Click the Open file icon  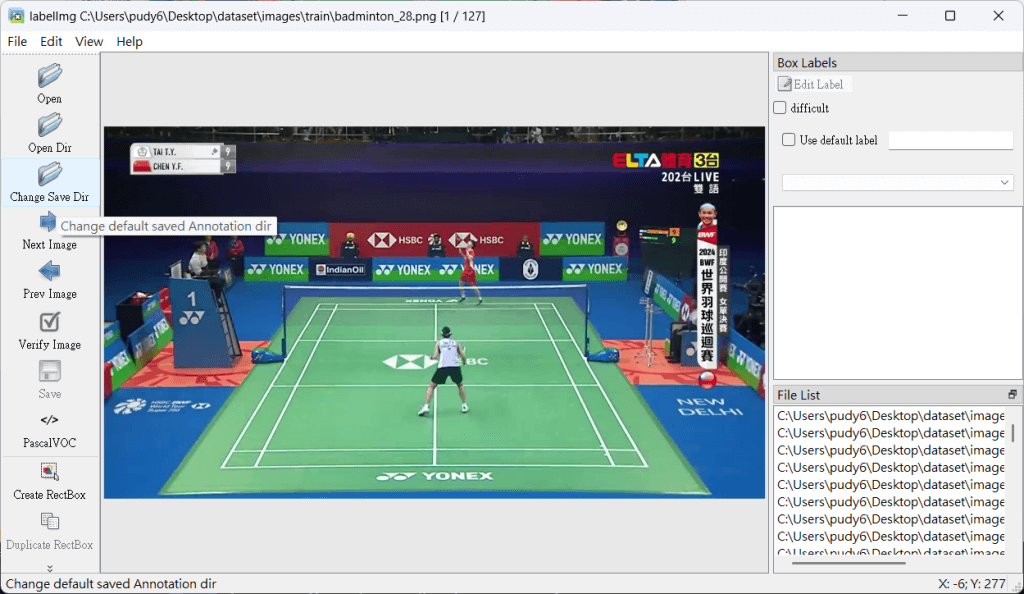coord(49,77)
